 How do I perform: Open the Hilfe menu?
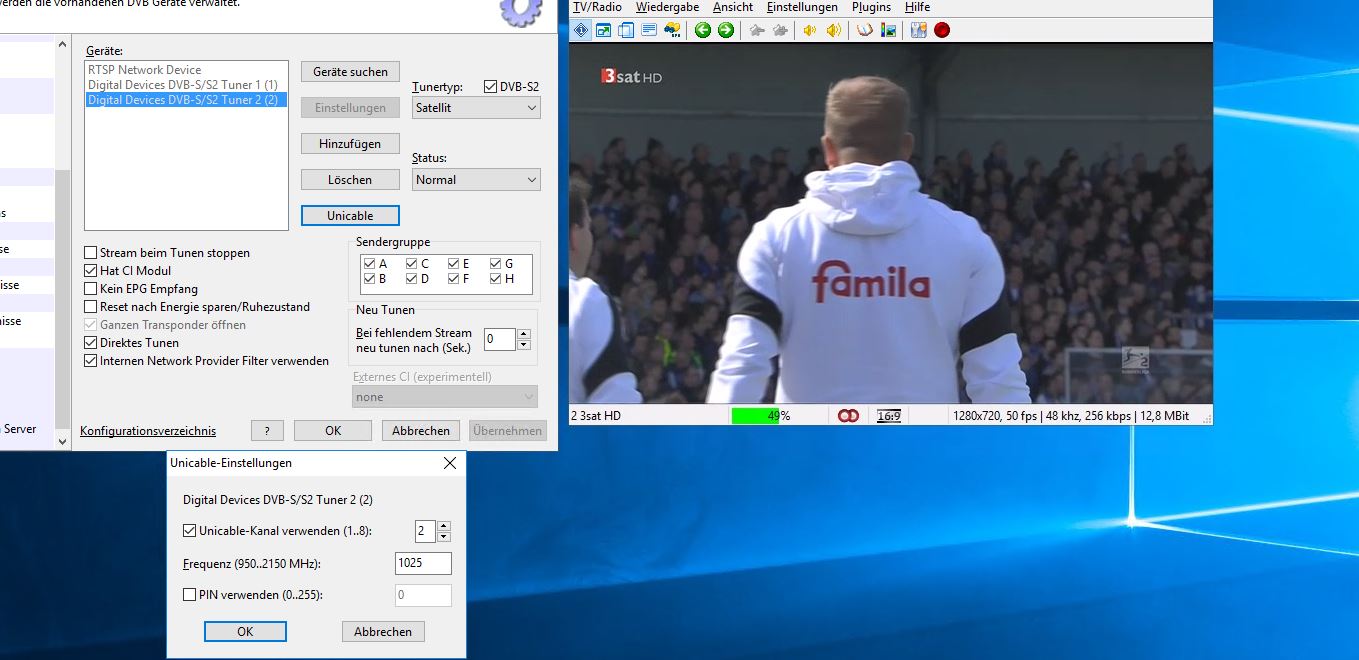click(x=917, y=7)
